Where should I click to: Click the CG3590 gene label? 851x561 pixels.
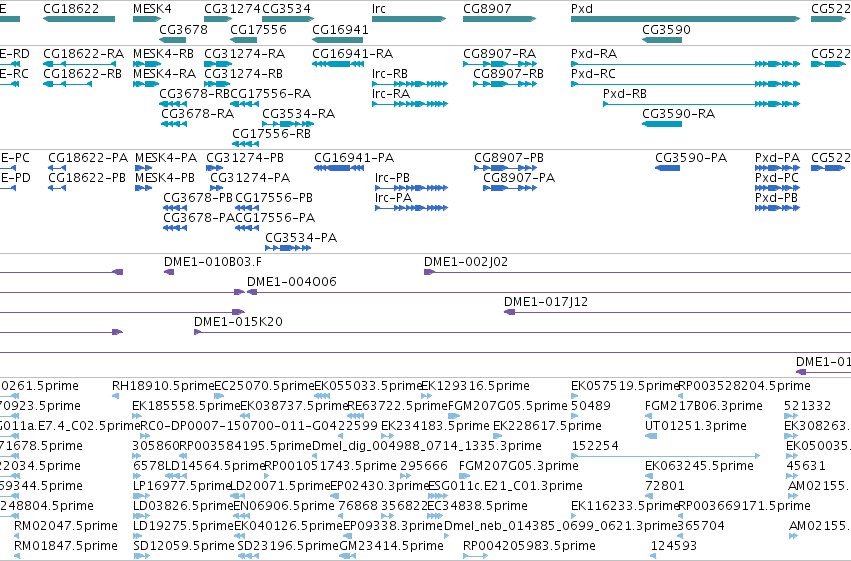tap(666, 29)
